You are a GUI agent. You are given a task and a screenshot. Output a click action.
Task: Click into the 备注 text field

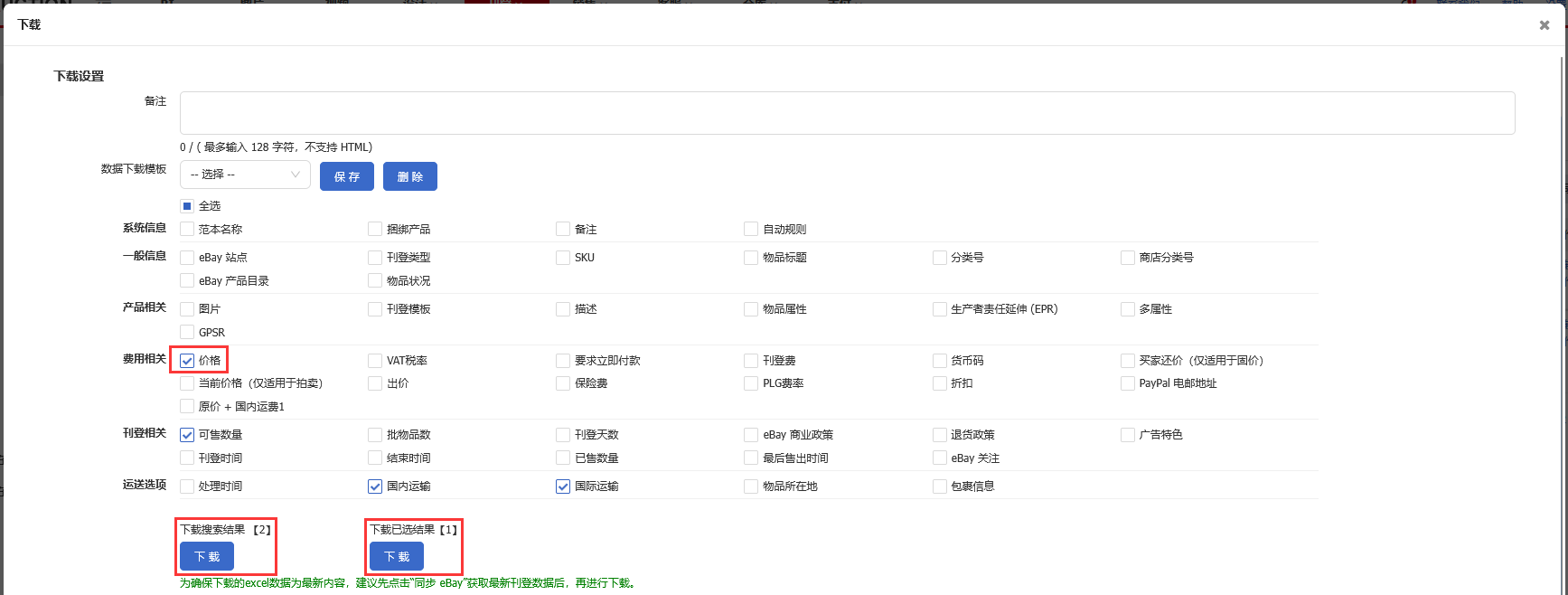pyautogui.click(x=847, y=113)
